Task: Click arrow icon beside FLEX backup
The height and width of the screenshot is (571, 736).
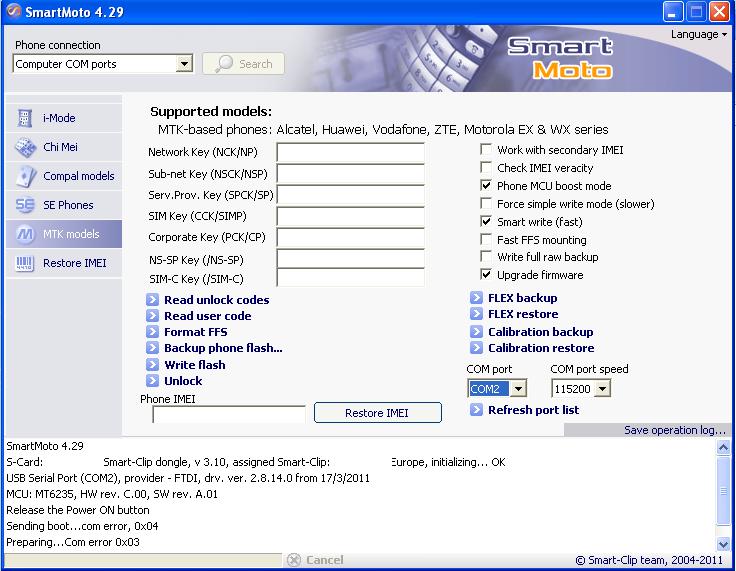Action: pos(476,297)
